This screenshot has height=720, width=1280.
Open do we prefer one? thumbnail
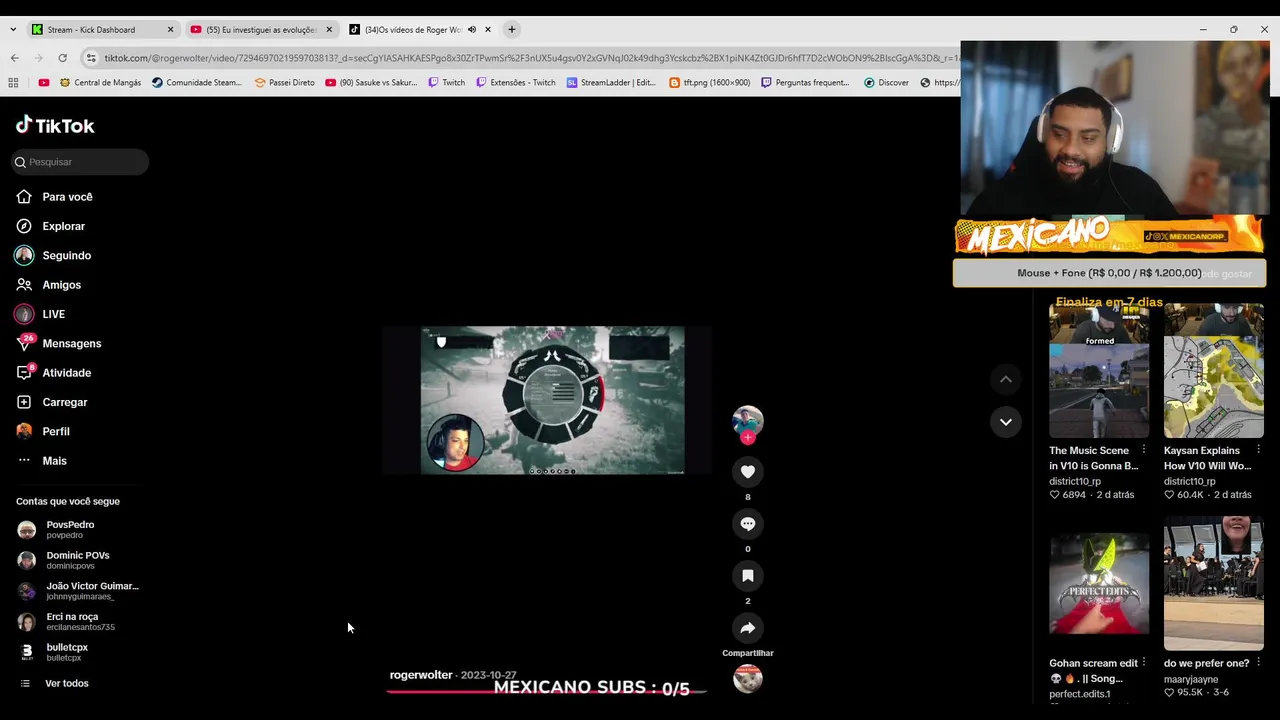click(x=1213, y=585)
